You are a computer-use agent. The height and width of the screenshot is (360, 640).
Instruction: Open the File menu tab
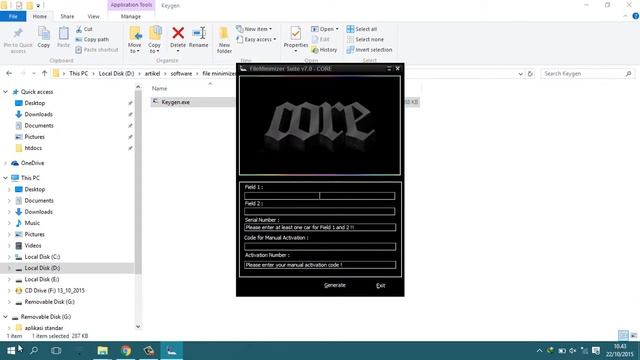(x=13, y=16)
